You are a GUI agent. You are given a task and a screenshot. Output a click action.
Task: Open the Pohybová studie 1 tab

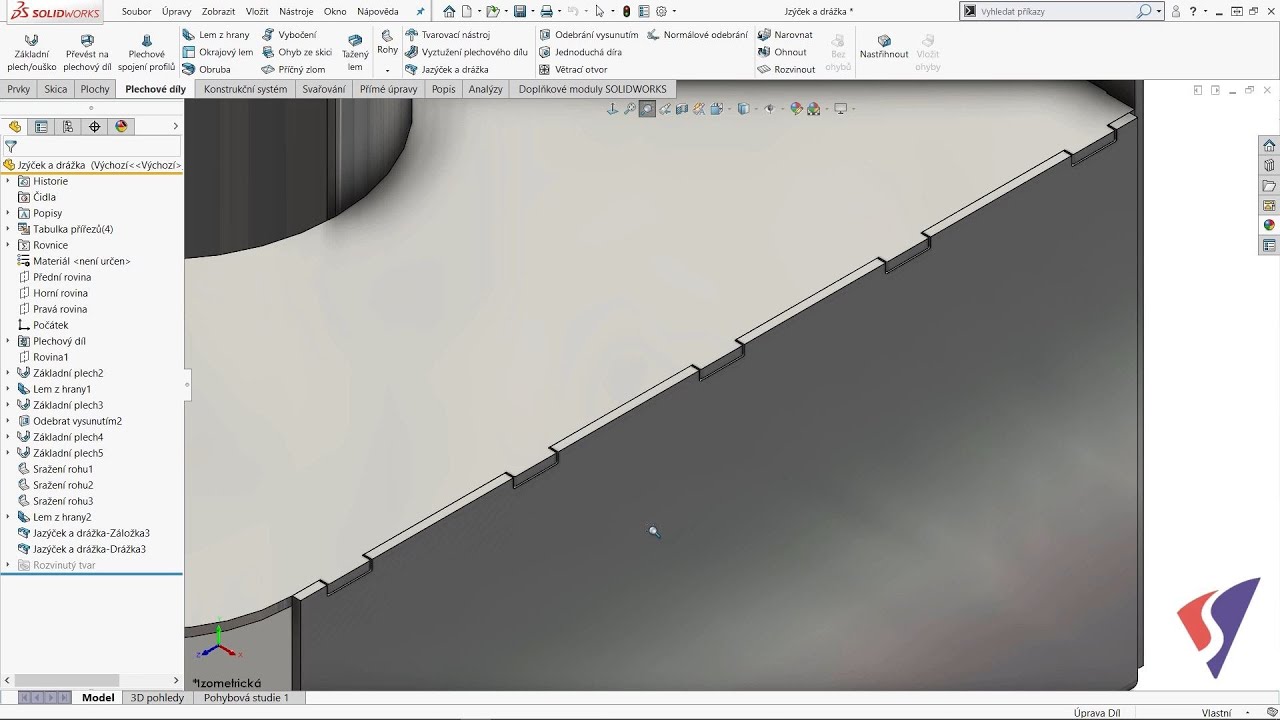246,698
